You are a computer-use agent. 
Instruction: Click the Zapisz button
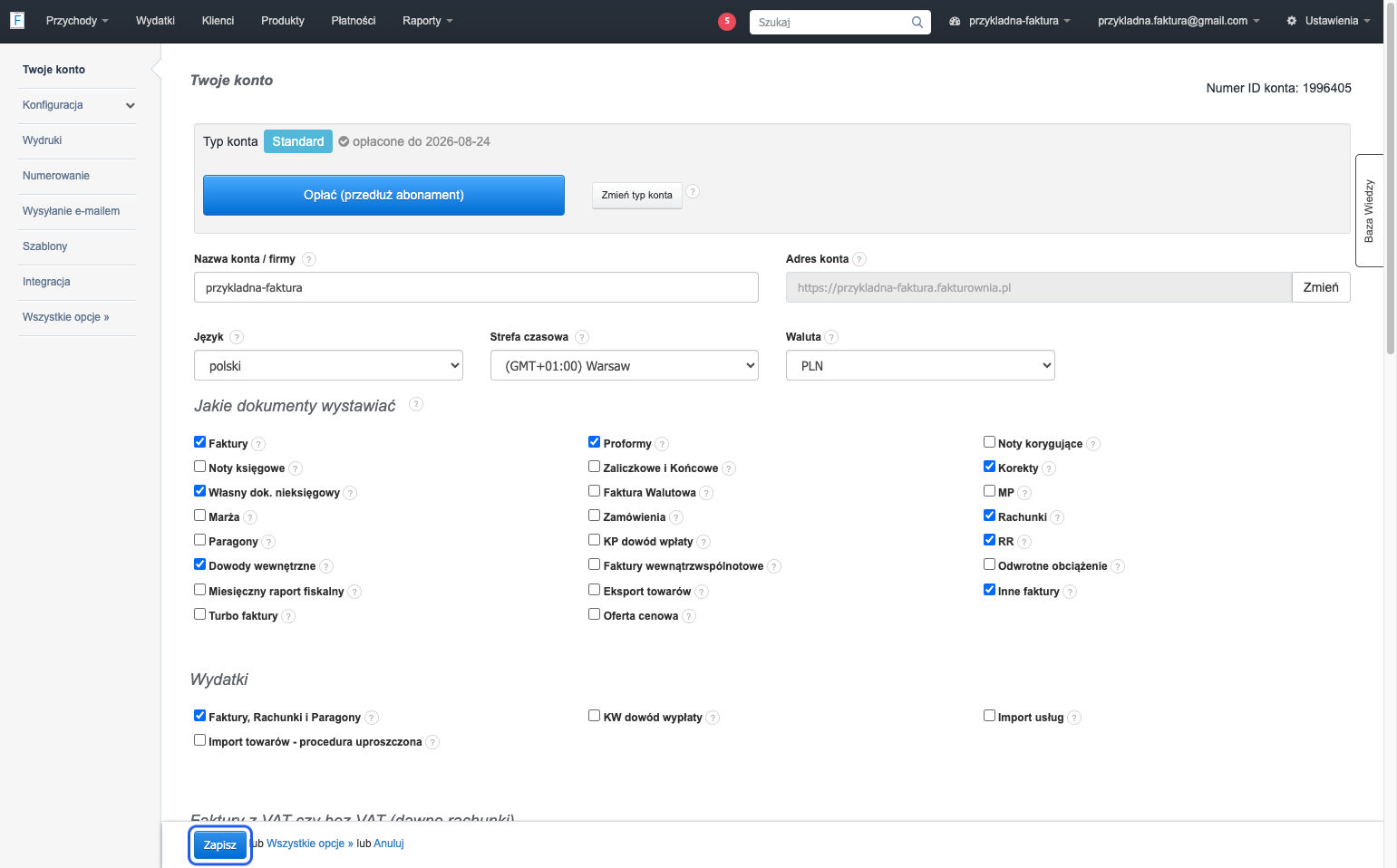(x=220, y=844)
